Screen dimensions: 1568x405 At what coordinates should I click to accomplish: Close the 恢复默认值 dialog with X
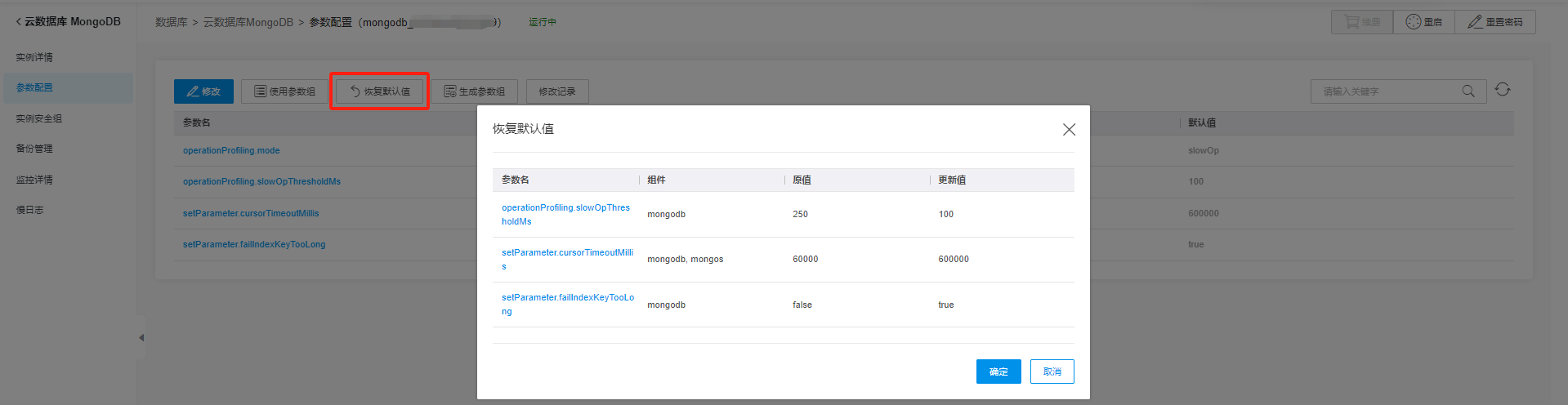click(1069, 130)
